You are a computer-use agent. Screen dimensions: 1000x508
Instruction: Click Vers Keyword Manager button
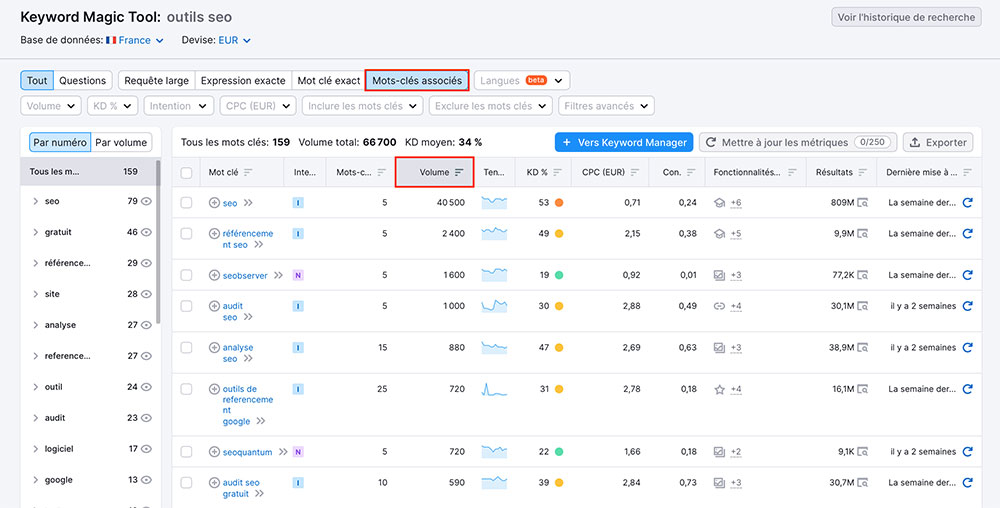click(x=624, y=143)
